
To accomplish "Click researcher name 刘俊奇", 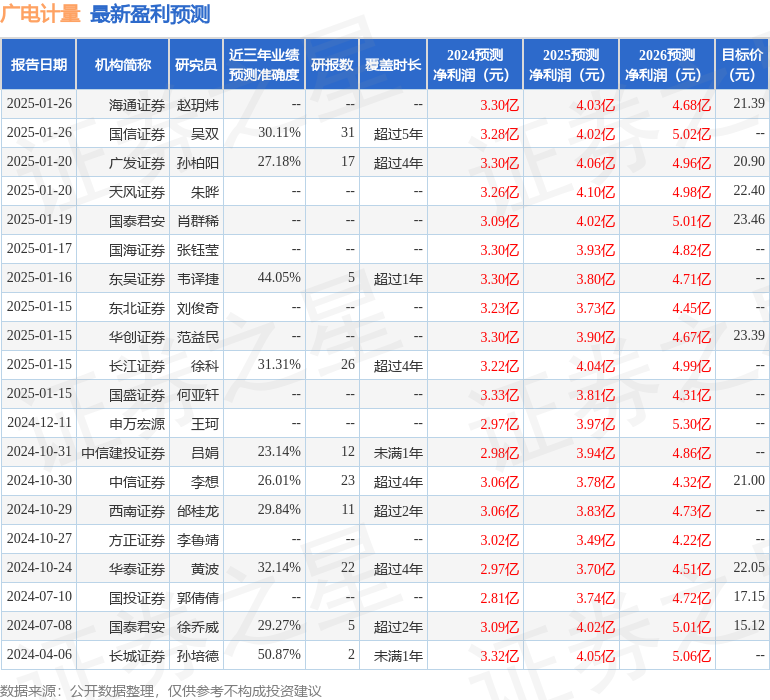I will [x=197, y=308].
